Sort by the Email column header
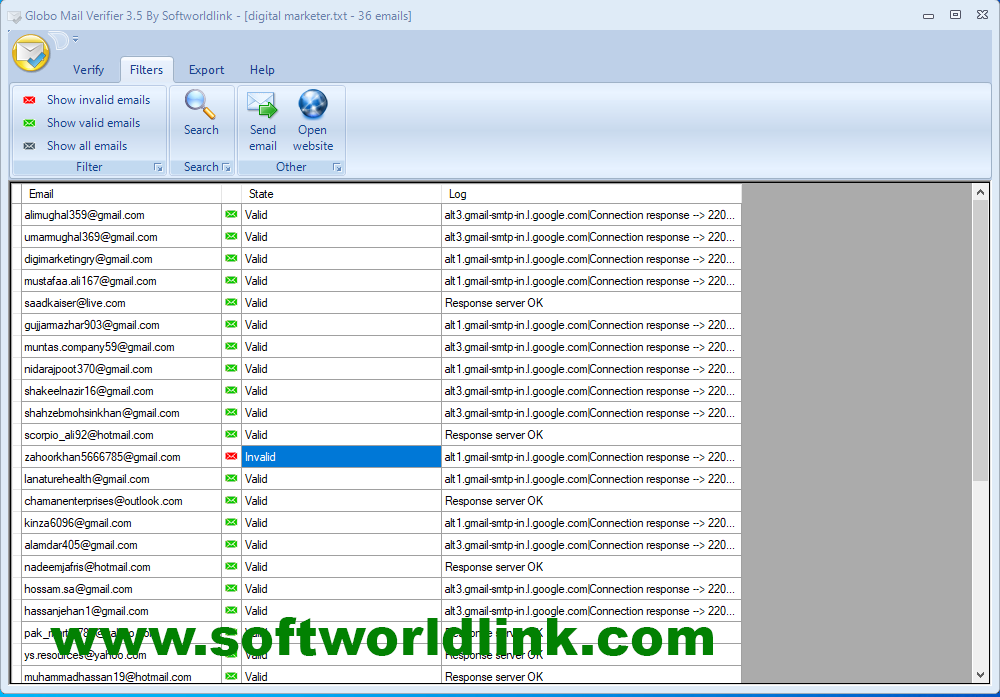The height and width of the screenshot is (697, 1000). (x=121, y=194)
